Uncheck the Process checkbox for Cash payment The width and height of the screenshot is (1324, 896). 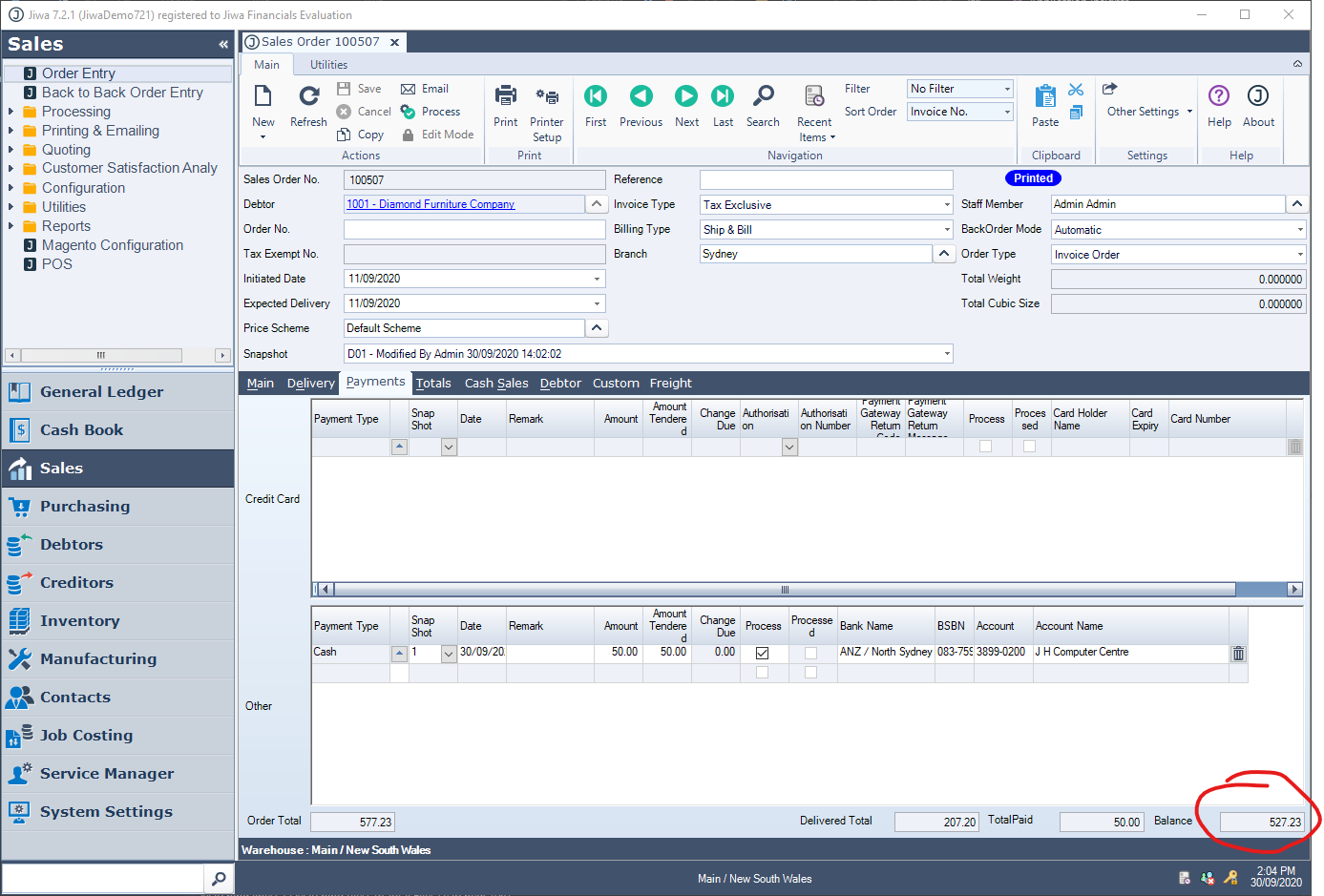762,654
